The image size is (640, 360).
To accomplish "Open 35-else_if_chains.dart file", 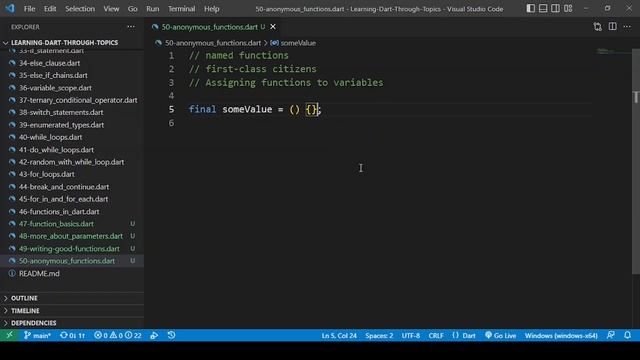I will pyautogui.click(x=72, y=75).
